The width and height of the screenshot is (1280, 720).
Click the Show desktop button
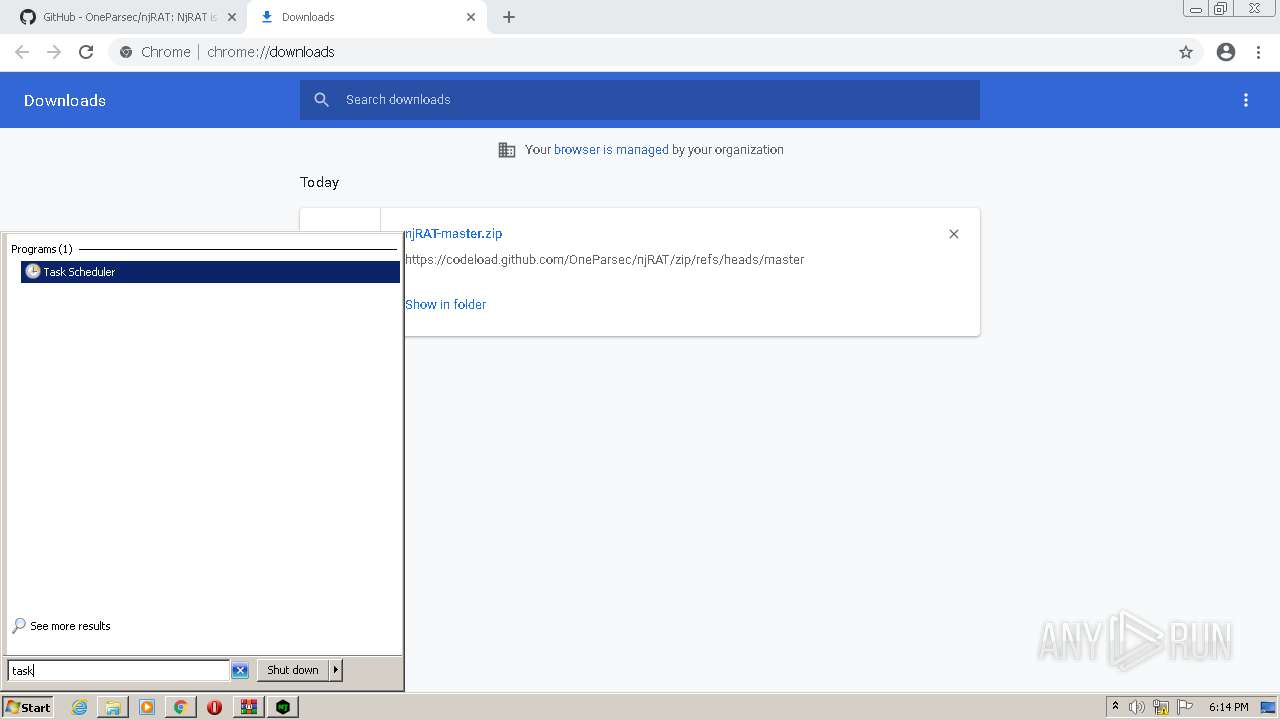(x=1269, y=707)
